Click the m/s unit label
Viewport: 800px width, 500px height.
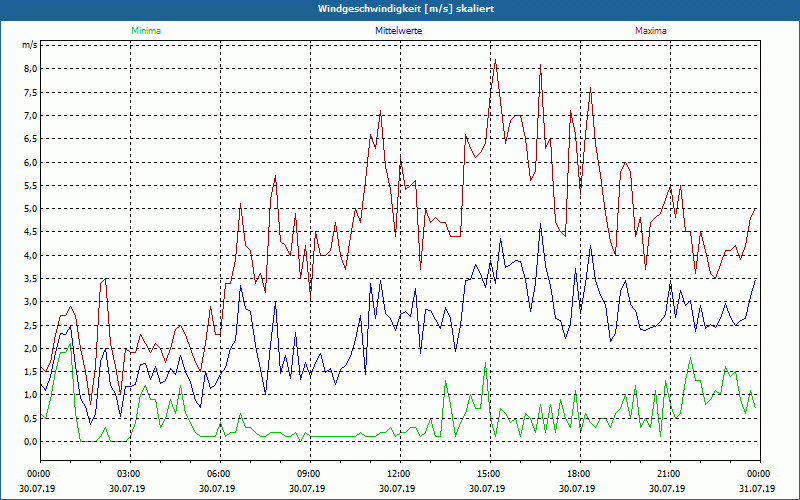[29, 45]
